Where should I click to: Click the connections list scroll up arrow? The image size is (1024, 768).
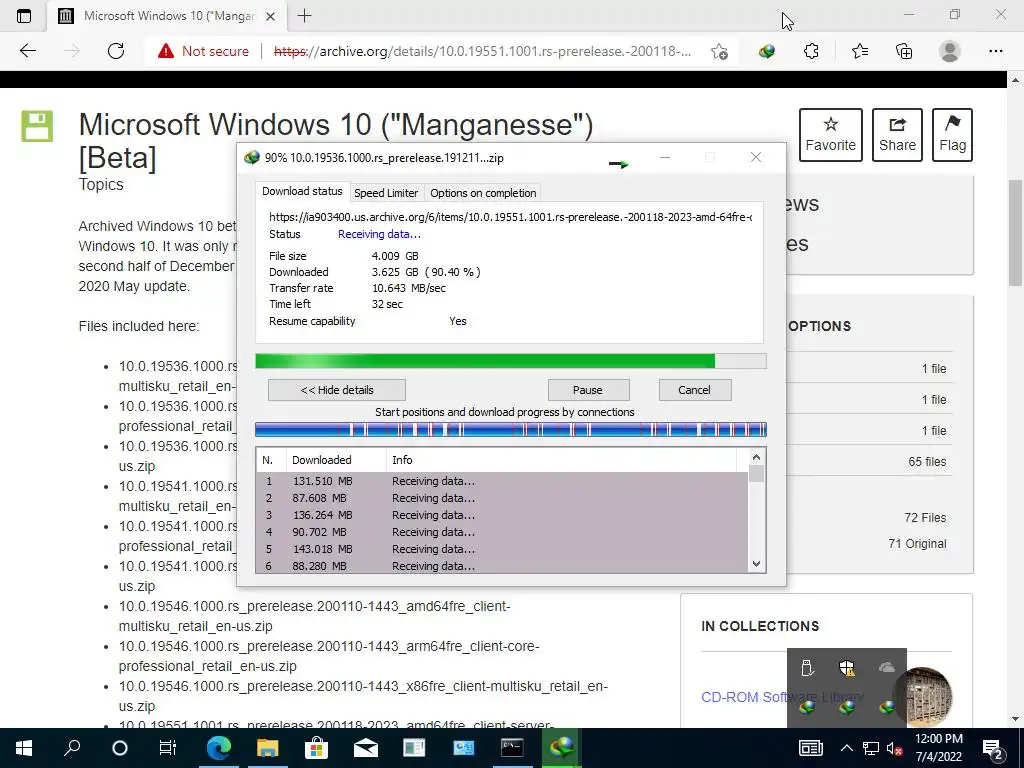756,457
